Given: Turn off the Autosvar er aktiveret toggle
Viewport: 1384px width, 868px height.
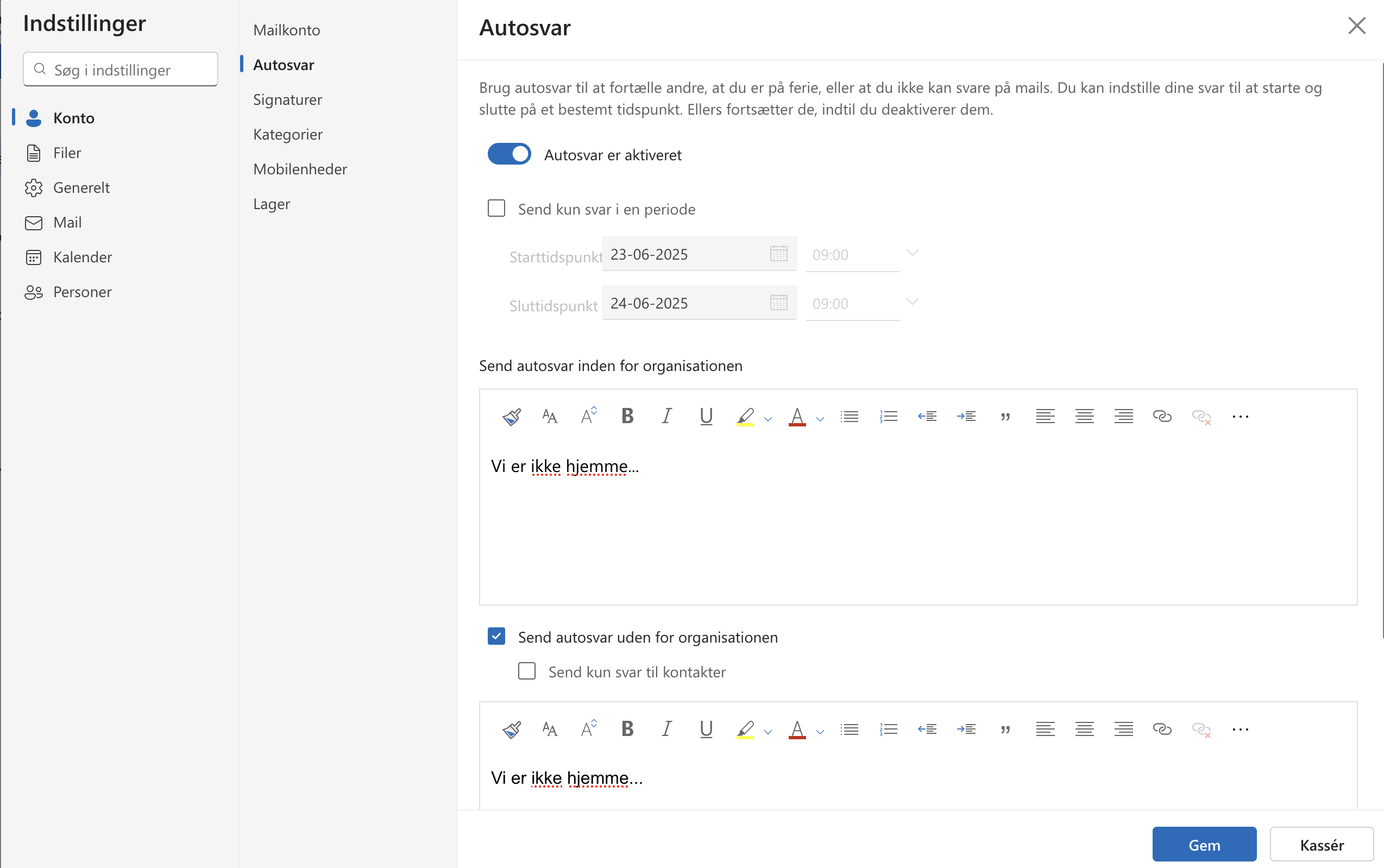Looking at the screenshot, I should (x=509, y=154).
